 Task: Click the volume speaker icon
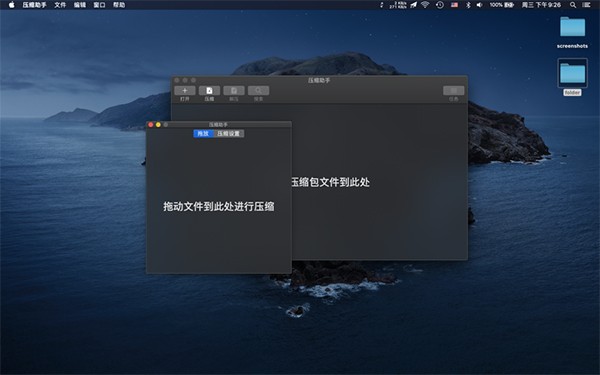click(479, 5)
